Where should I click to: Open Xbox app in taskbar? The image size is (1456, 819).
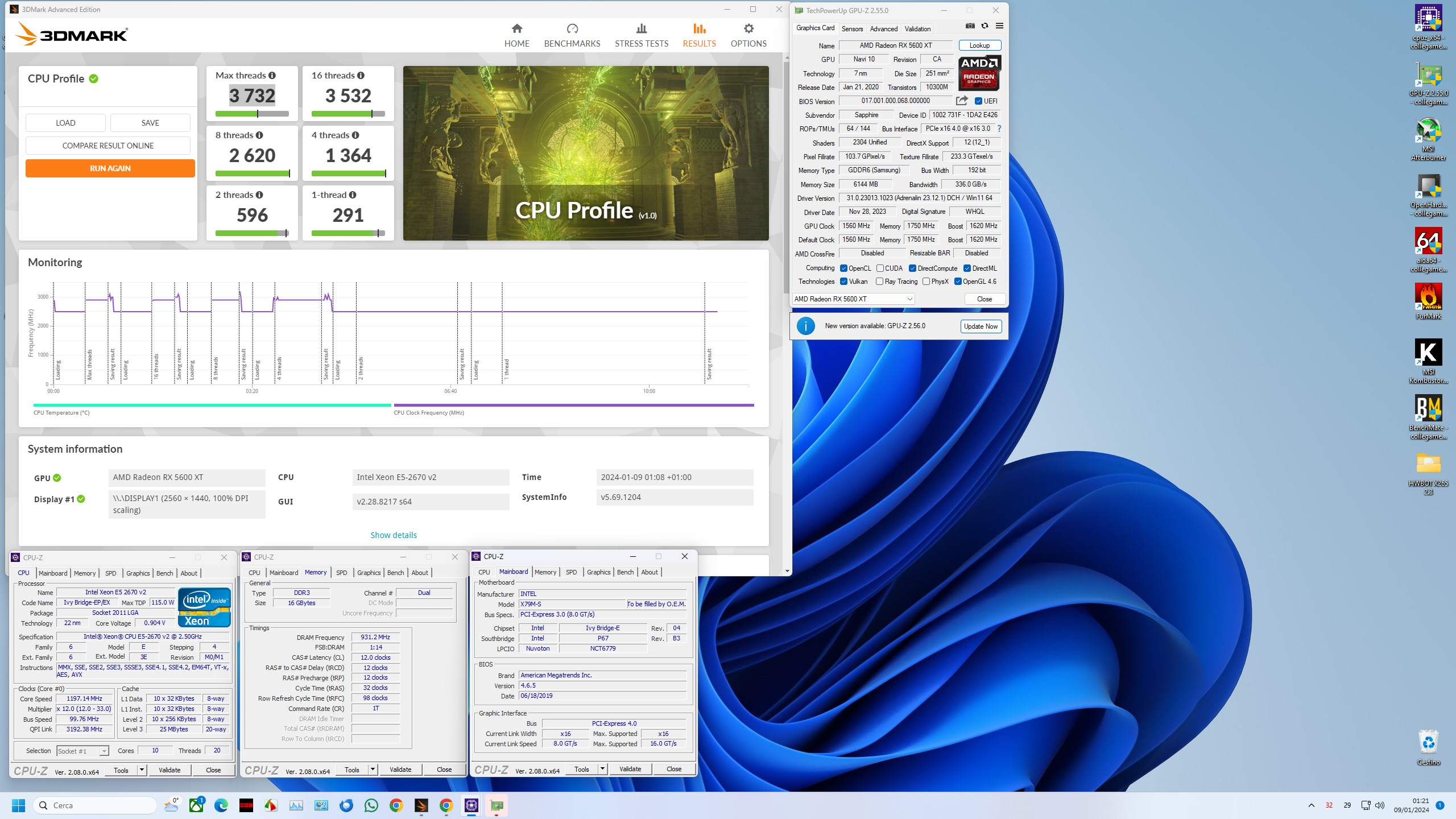coord(196,805)
